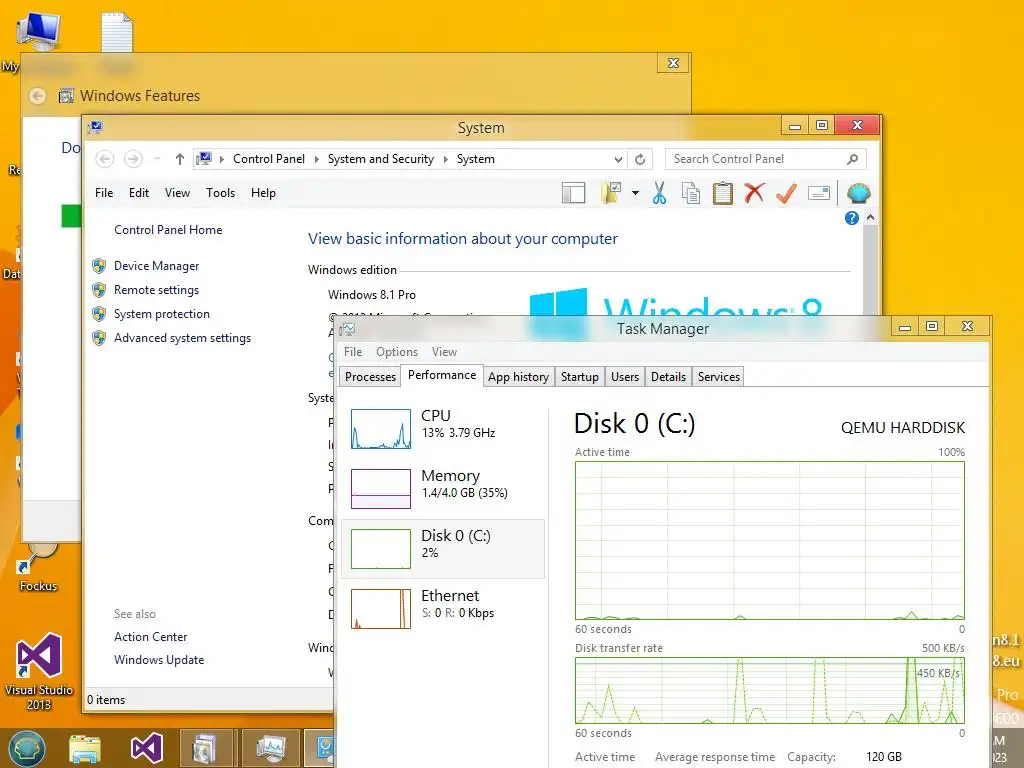Switch to the App history tab

(518, 377)
